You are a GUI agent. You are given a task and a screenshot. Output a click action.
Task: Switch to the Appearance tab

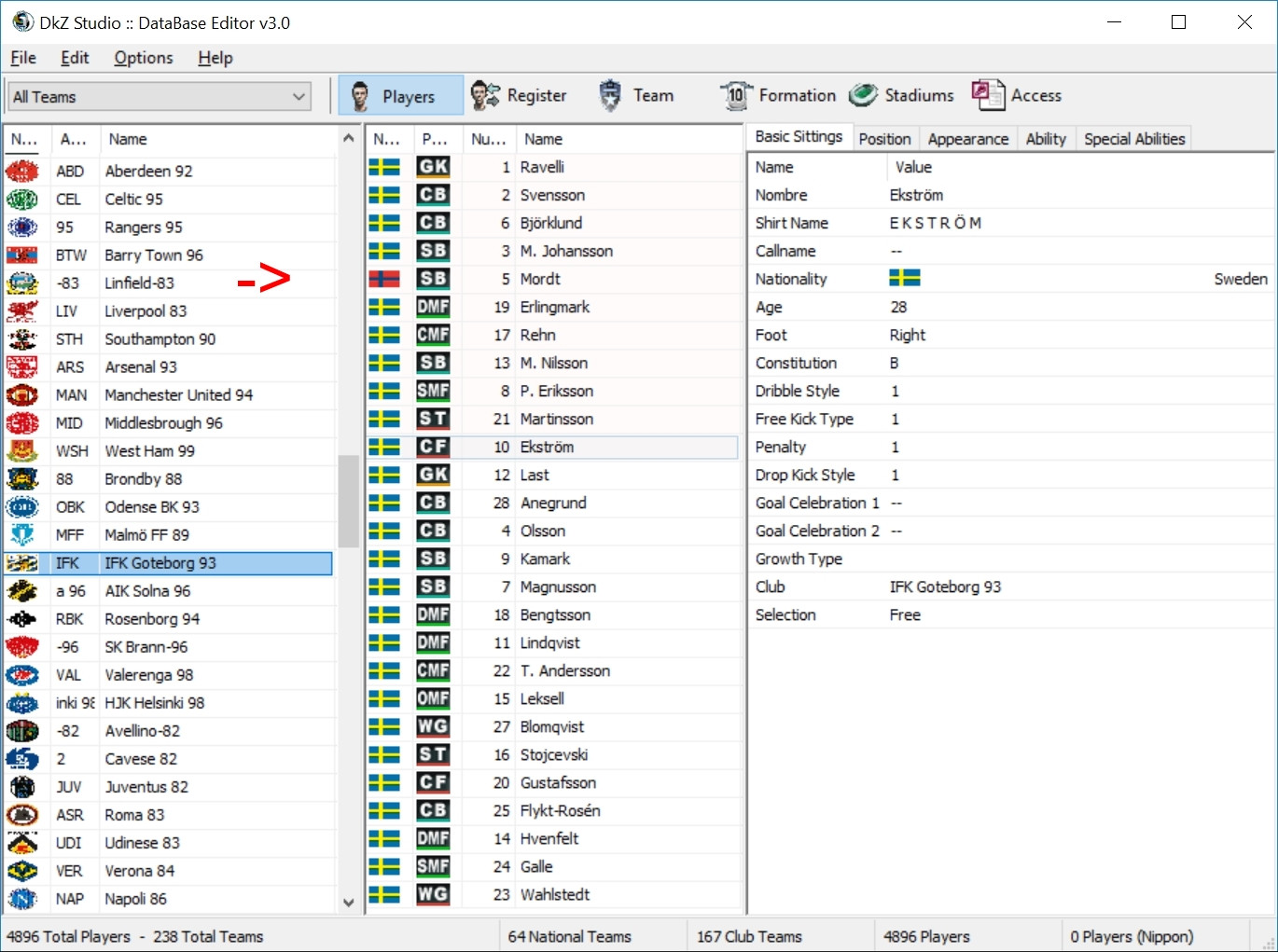pyautogui.click(x=967, y=139)
